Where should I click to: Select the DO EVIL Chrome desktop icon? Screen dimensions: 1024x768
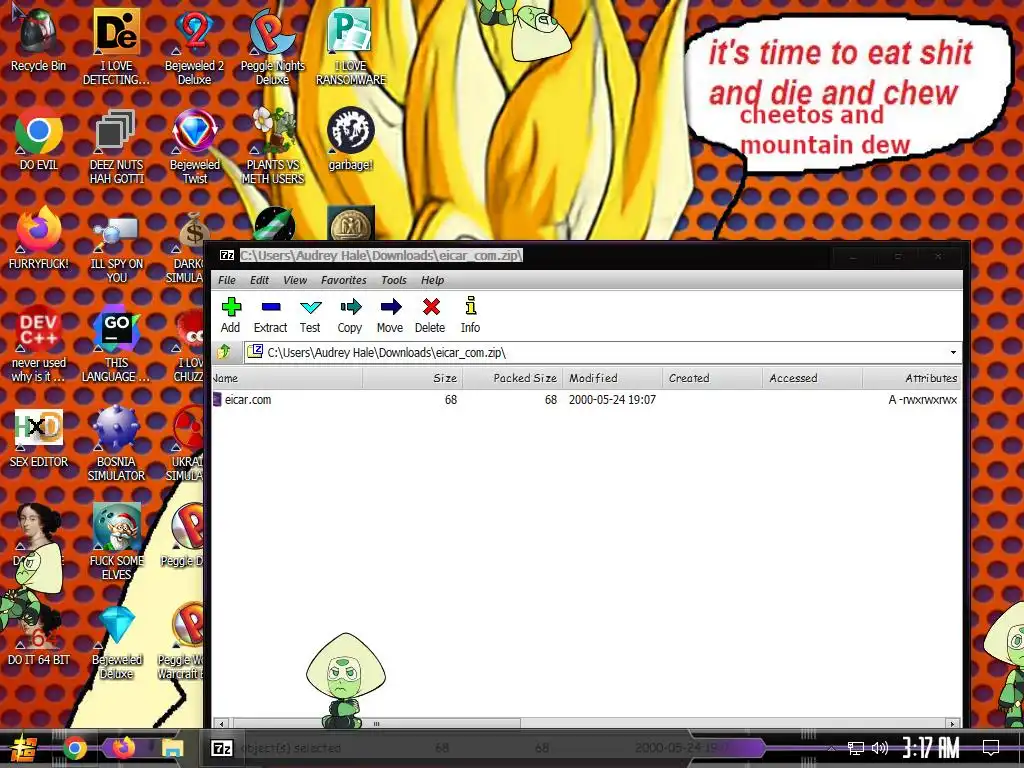(39, 139)
